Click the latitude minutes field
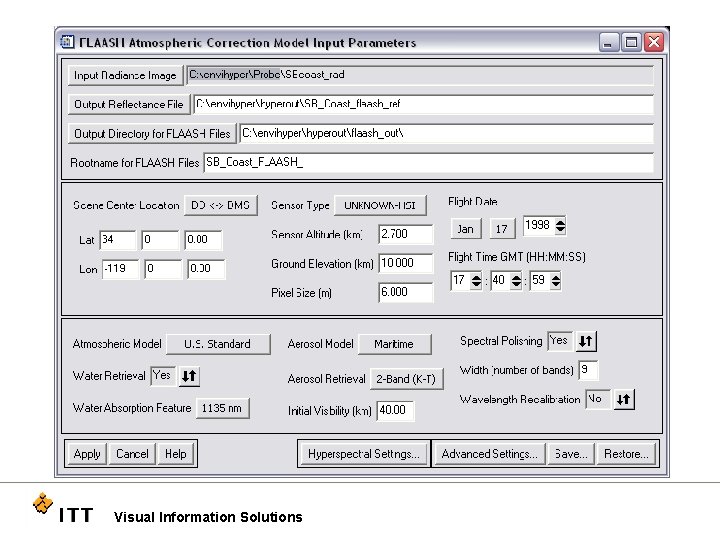This screenshot has height=540, width=720. coord(160,240)
